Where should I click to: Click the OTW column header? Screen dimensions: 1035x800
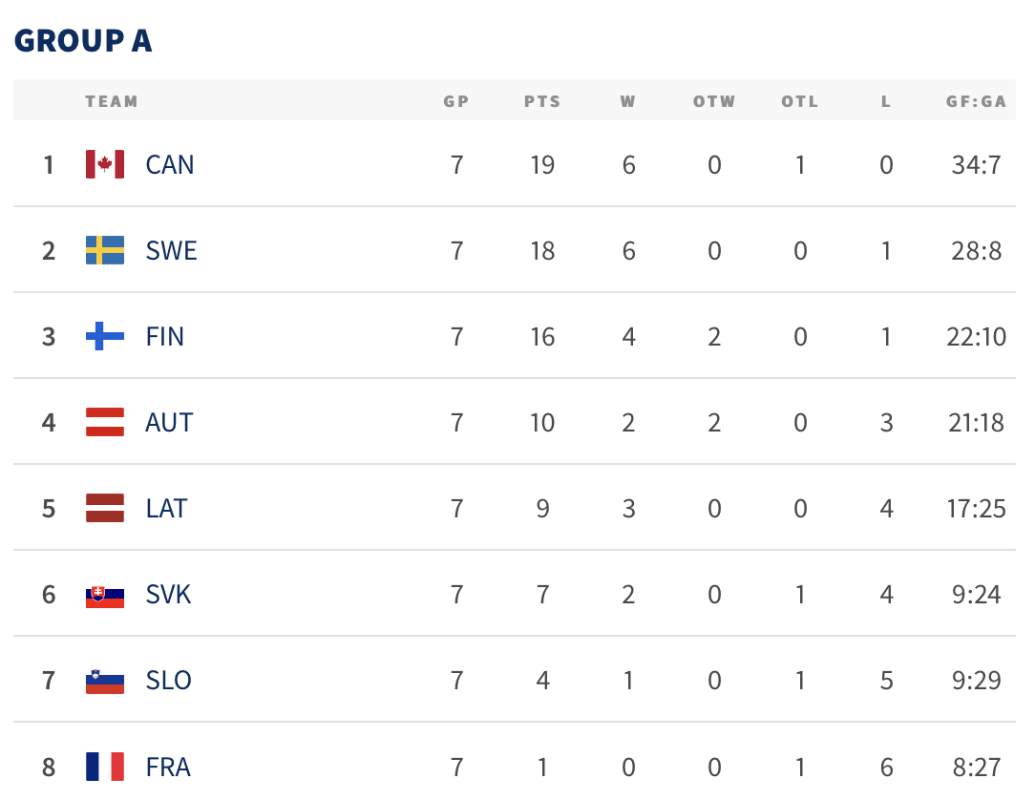click(714, 101)
